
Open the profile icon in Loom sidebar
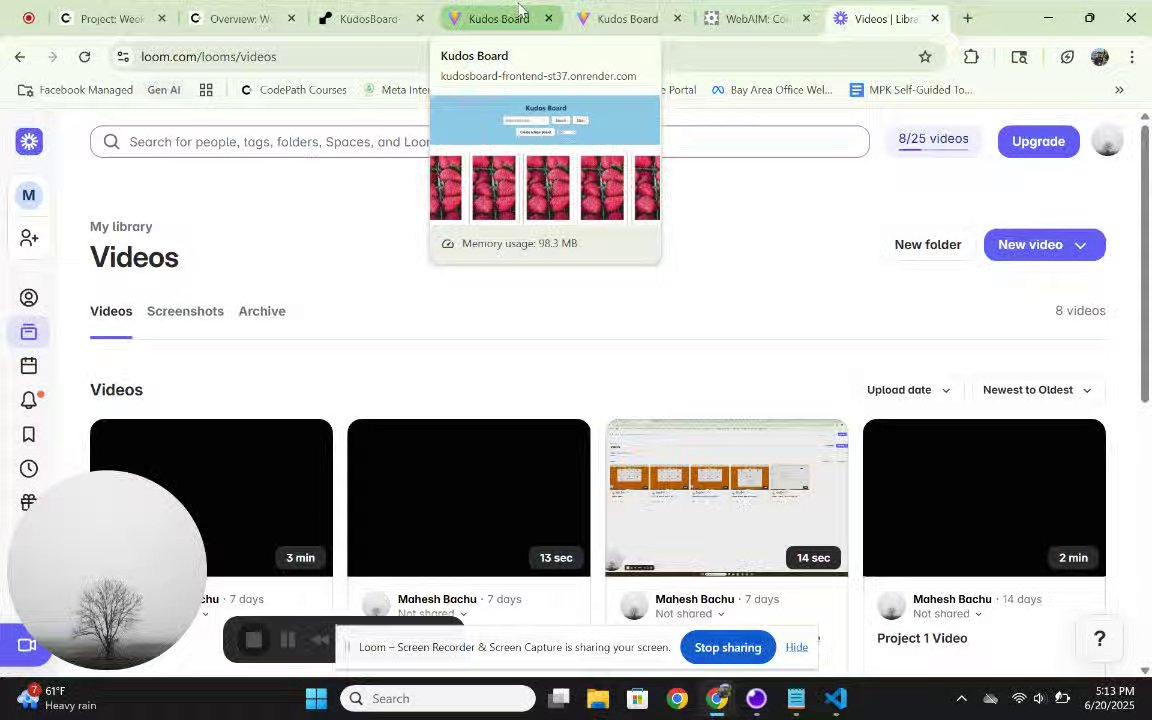point(29,298)
